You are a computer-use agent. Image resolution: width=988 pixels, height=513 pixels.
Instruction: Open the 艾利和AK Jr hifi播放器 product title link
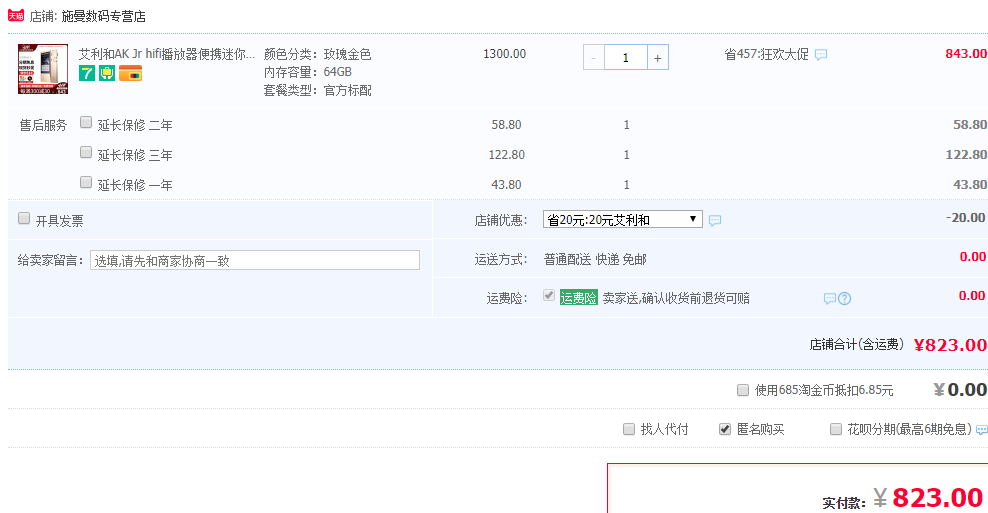point(166,54)
